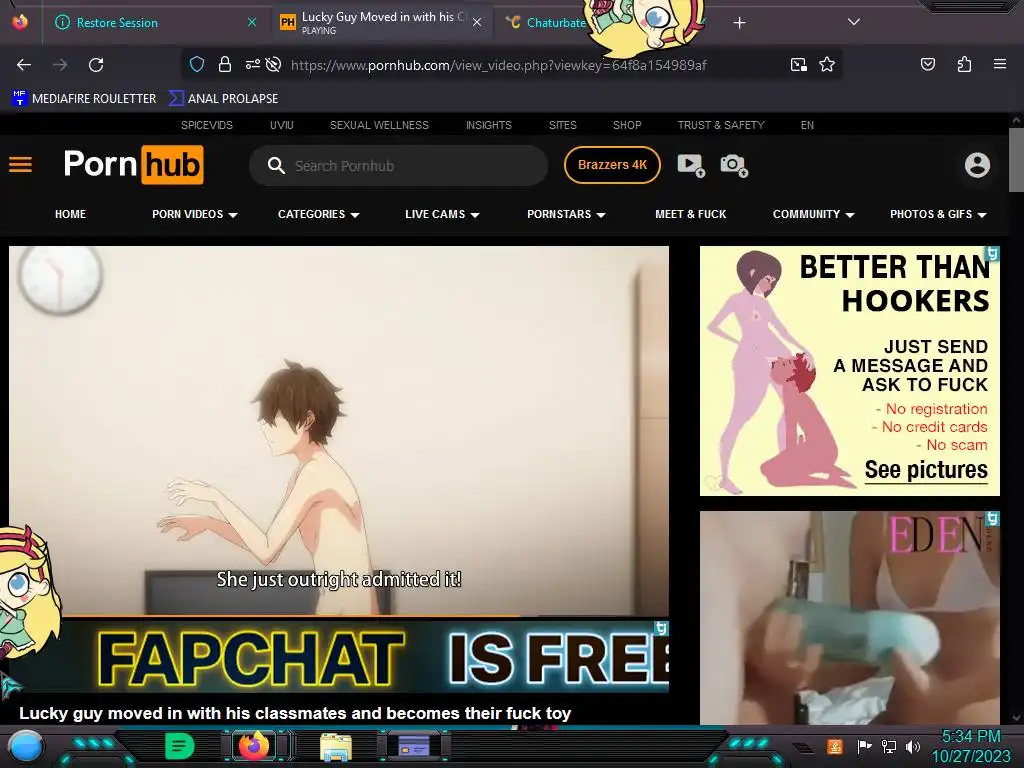1024x768 pixels.
Task: Click the Brazzers 4K button
Action: [x=612, y=165]
